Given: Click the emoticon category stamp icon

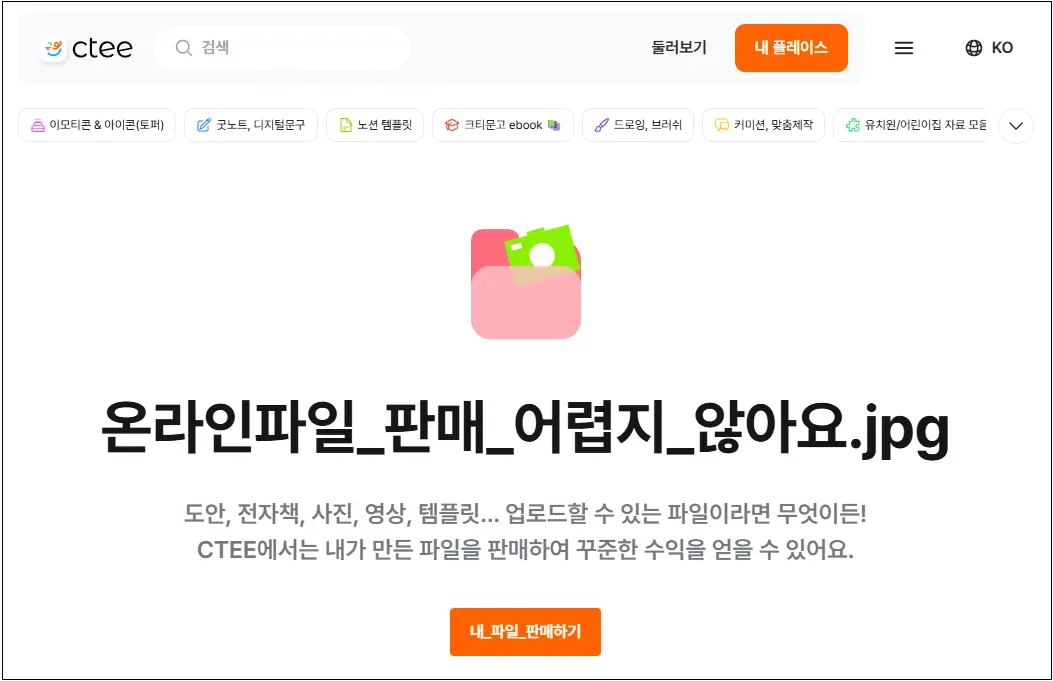Looking at the screenshot, I should pyautogui.click(x=38, y=125).
